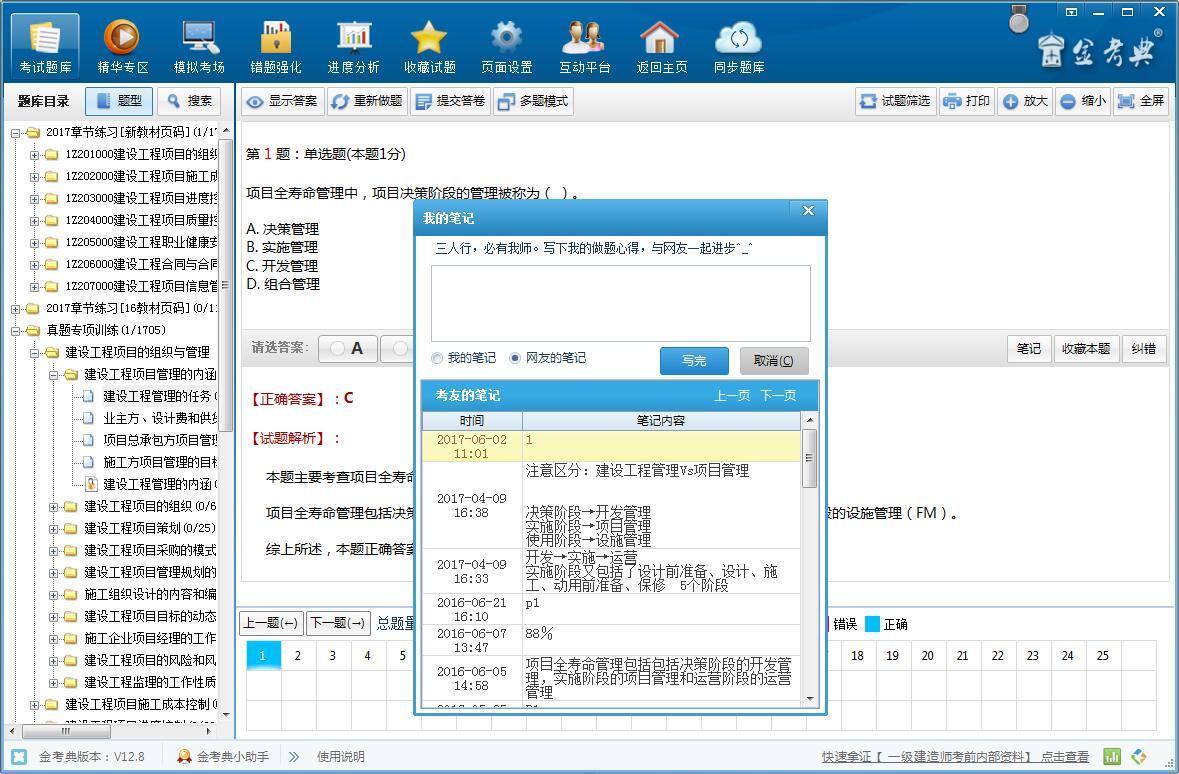The height and width of the screenshot is (774, 1179).
Task: Collapse the 真题专项训练 tree node
Action: (x=17, y=330)
